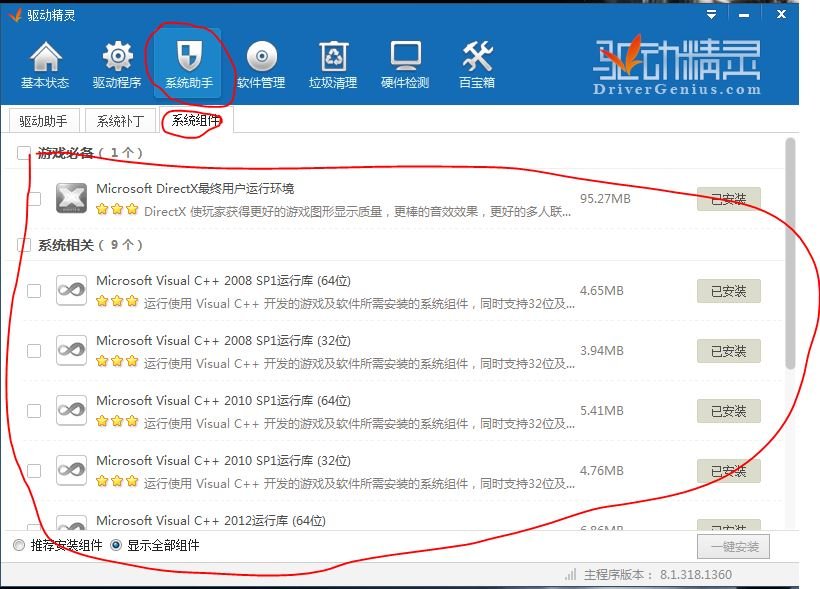Click 已安装 button next to DirectX

(x=728, y=198)
